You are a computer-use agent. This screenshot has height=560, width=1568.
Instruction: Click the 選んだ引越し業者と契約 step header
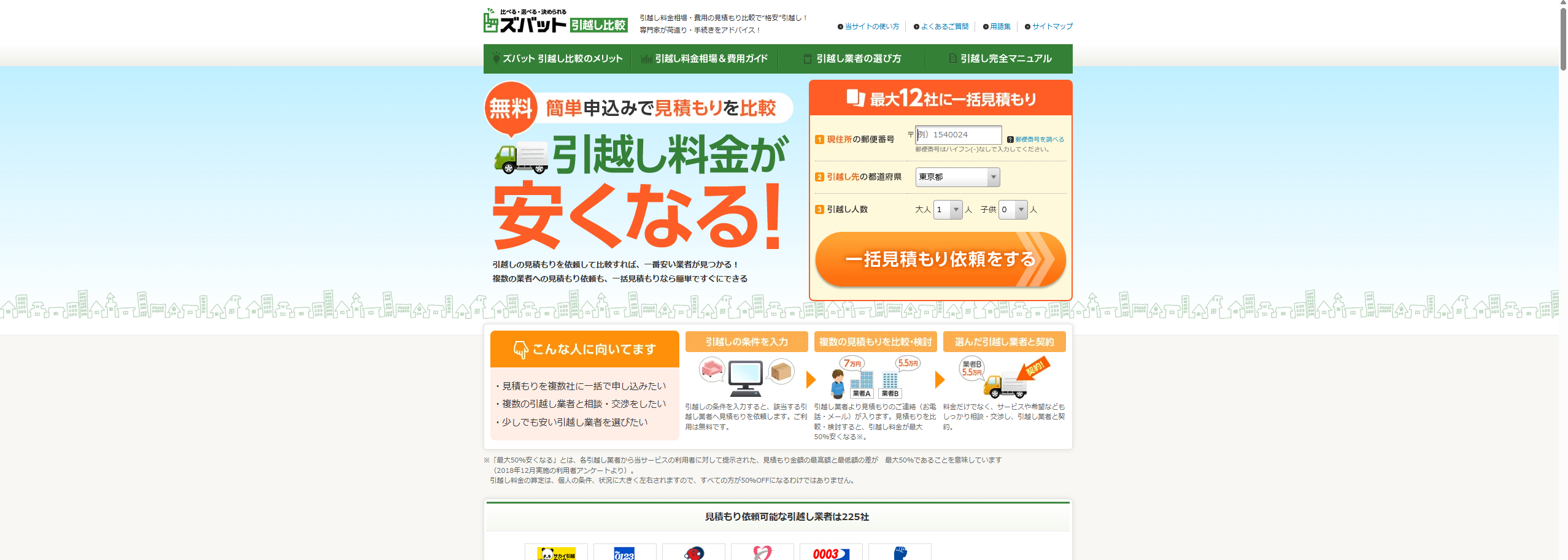point(1004,342)
